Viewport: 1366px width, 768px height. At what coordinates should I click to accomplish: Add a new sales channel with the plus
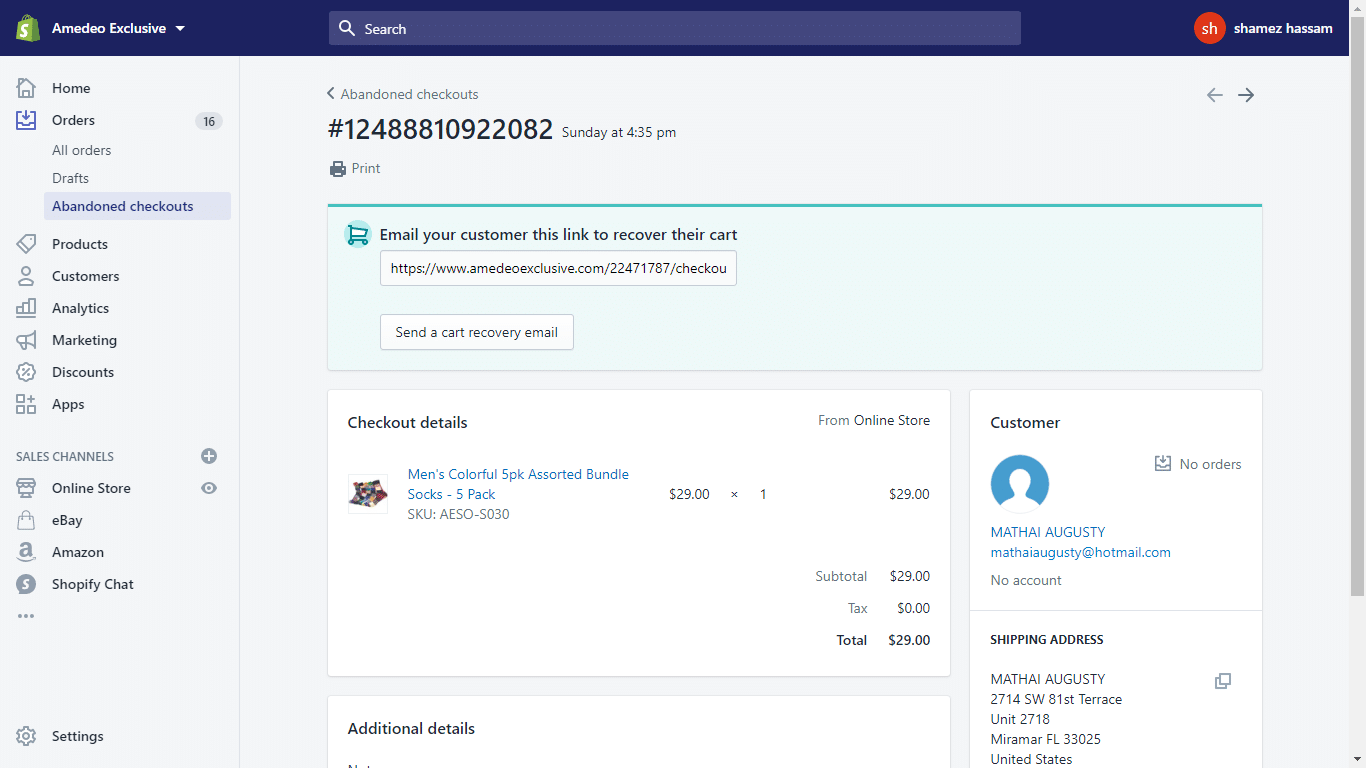(x=208, y=456)
